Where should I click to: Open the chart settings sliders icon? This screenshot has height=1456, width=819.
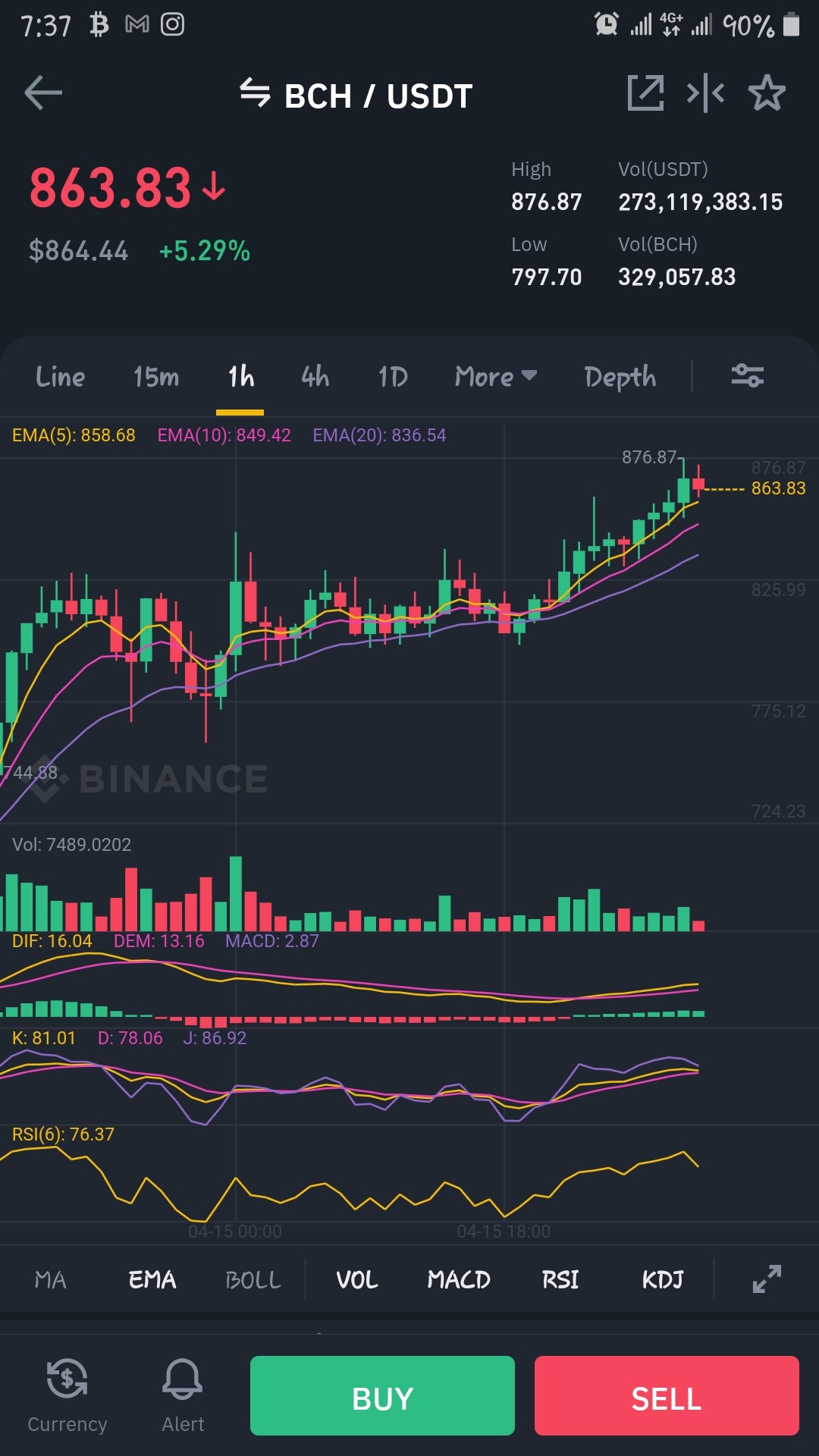747,375
